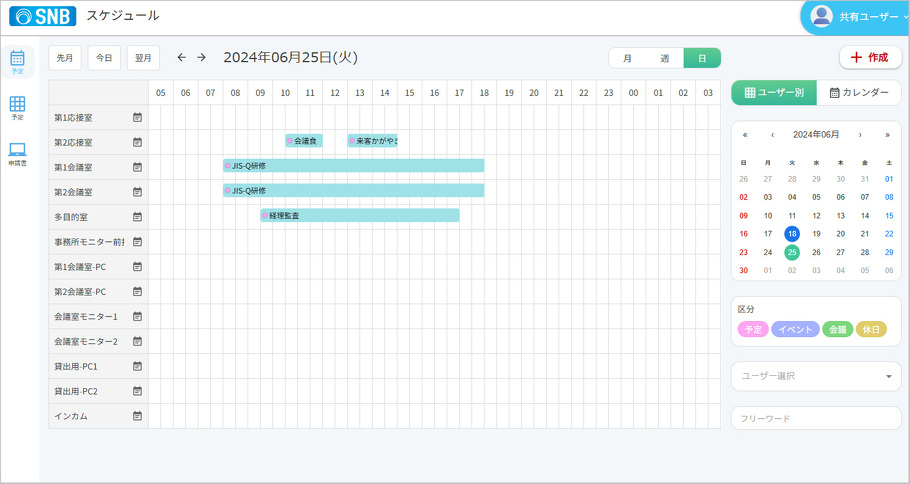Open the ユーザー選択 dropdown
The width and height of the screenshot is (910, 484).
[816, 376]
